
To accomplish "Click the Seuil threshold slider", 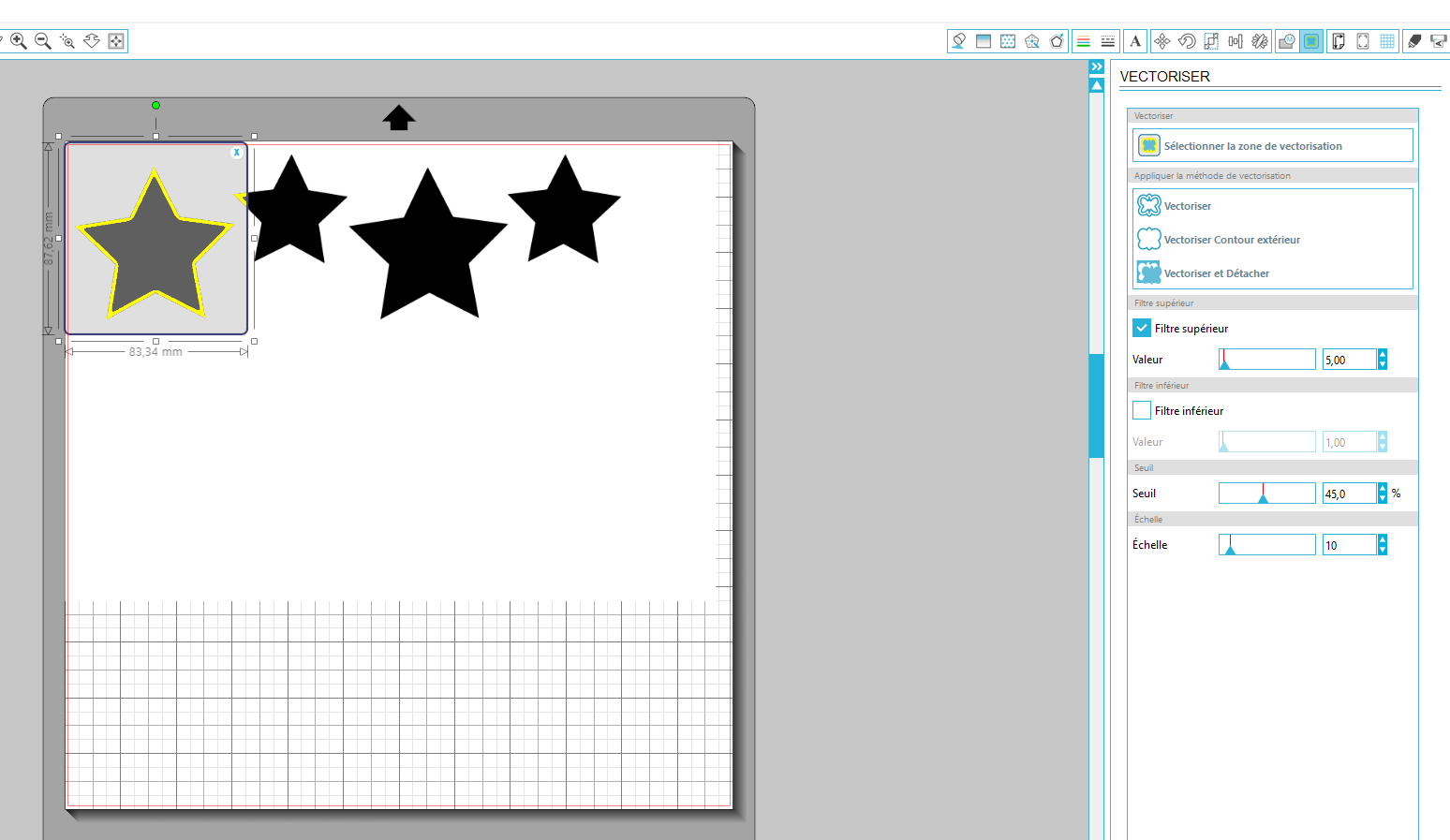I will click(x=1266, y=494).
